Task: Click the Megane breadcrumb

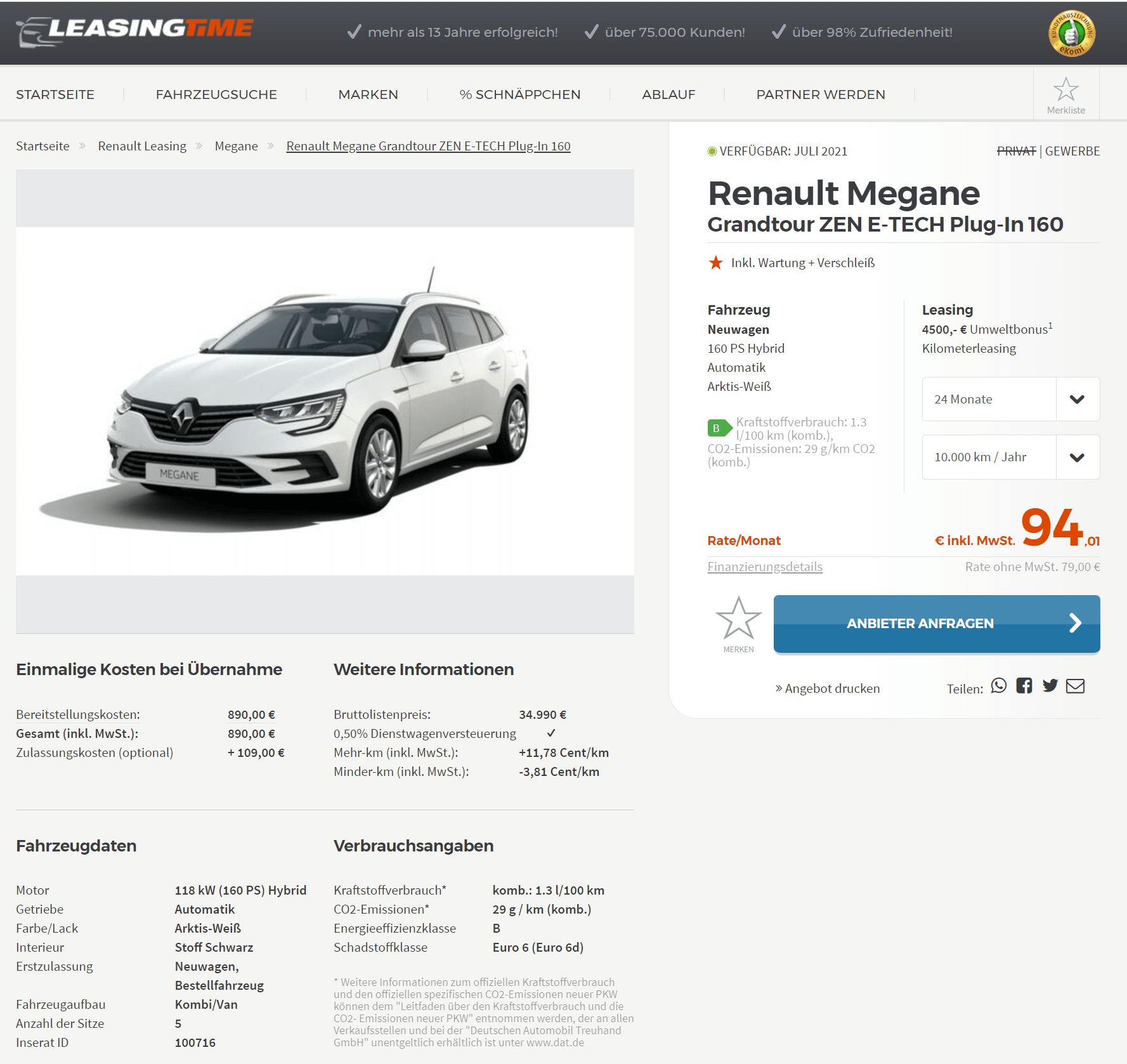Action: pos(237,146)
